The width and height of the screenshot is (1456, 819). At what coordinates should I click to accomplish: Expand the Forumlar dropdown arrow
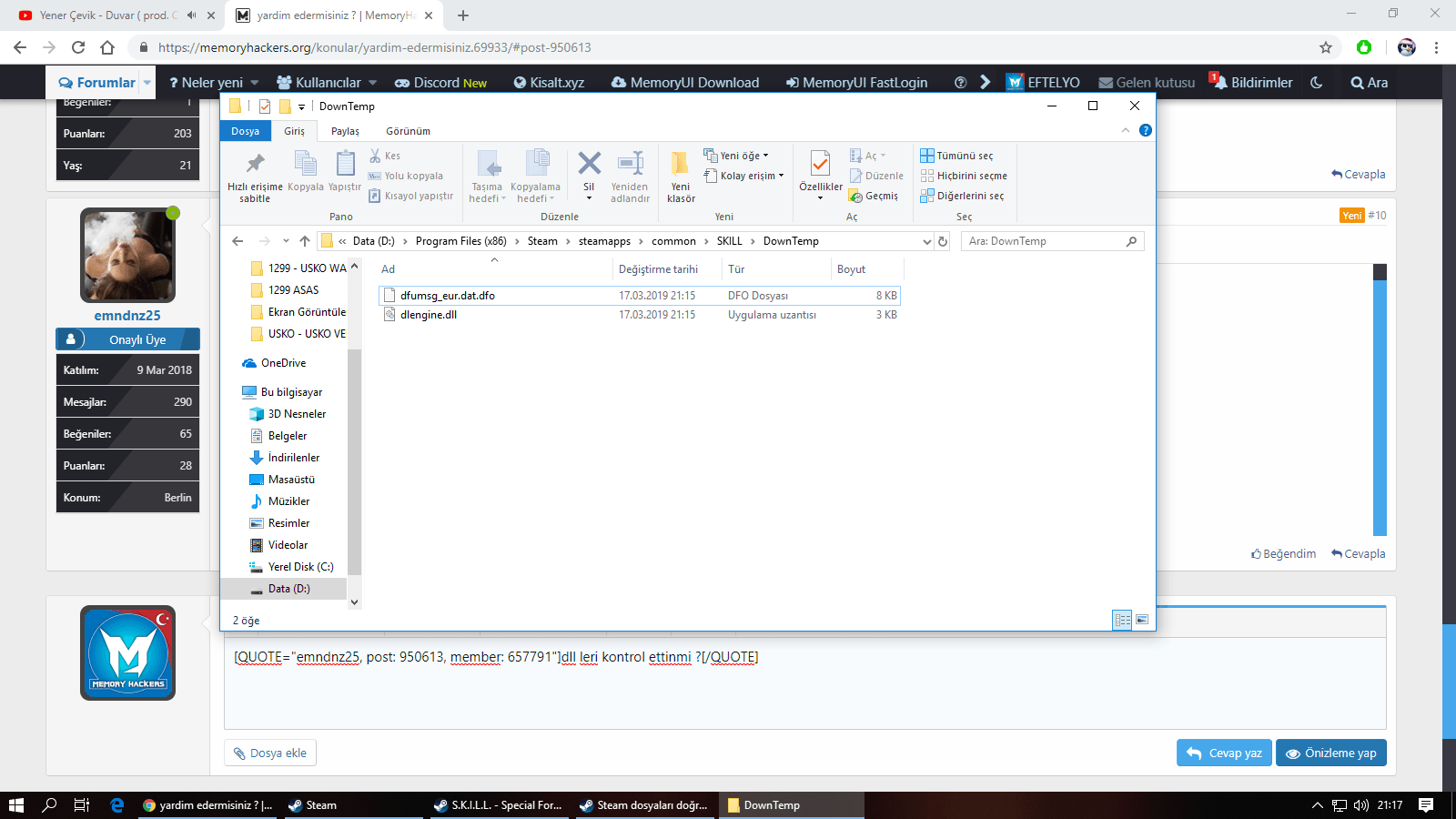[147, 82]
